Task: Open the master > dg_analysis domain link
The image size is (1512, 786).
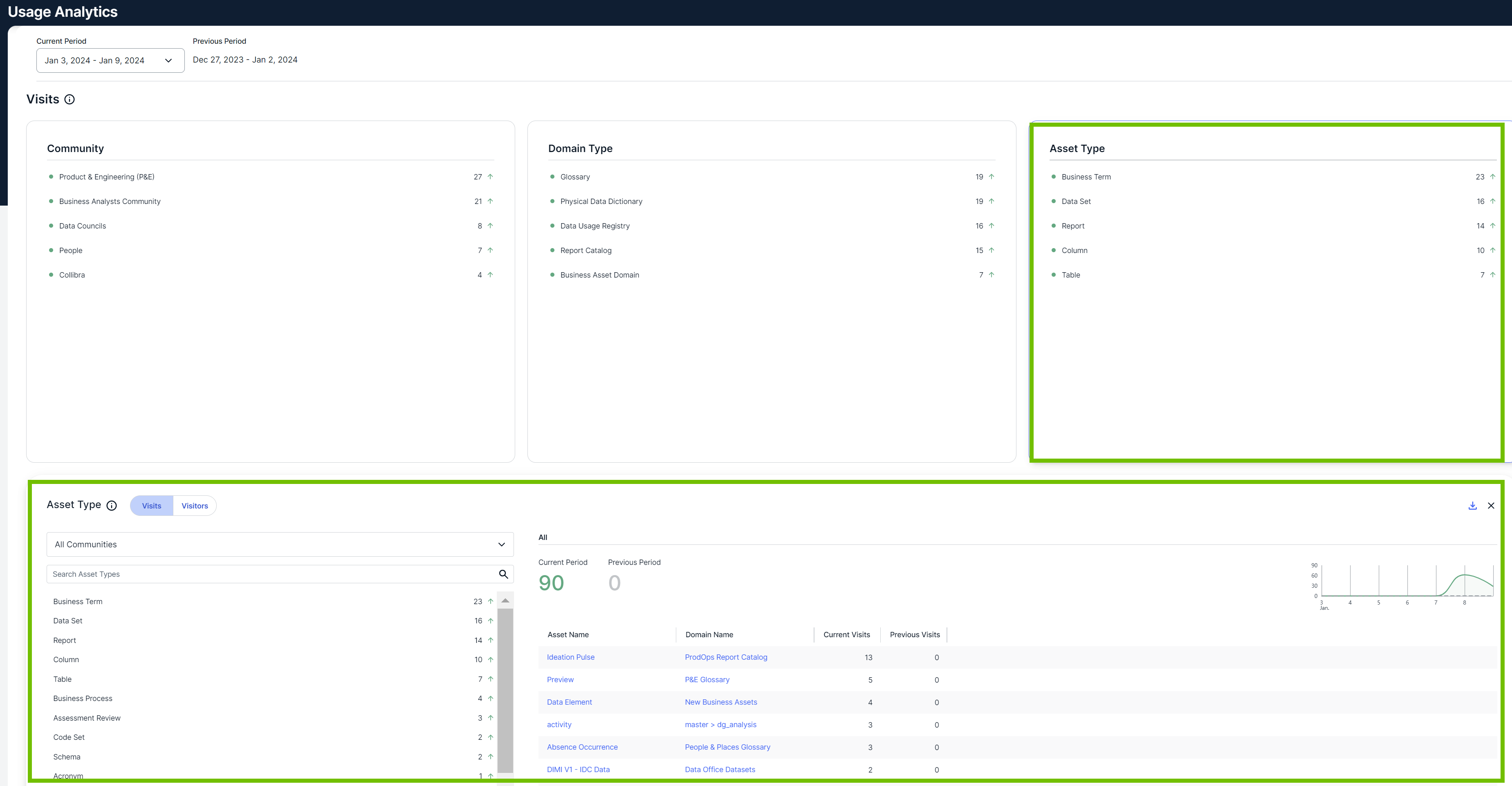Action: pyautogui.click(x=720, y=724)
